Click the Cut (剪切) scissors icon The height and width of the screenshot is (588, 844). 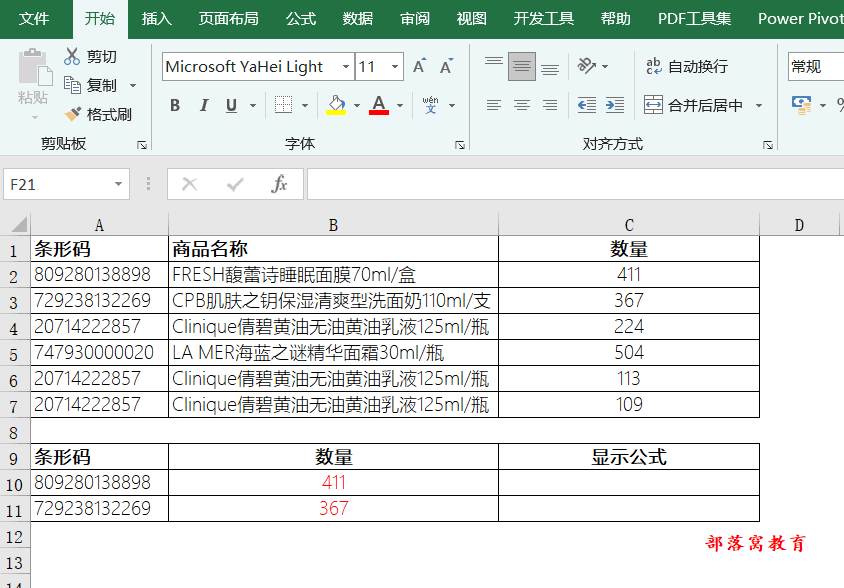tap(72, 56)
